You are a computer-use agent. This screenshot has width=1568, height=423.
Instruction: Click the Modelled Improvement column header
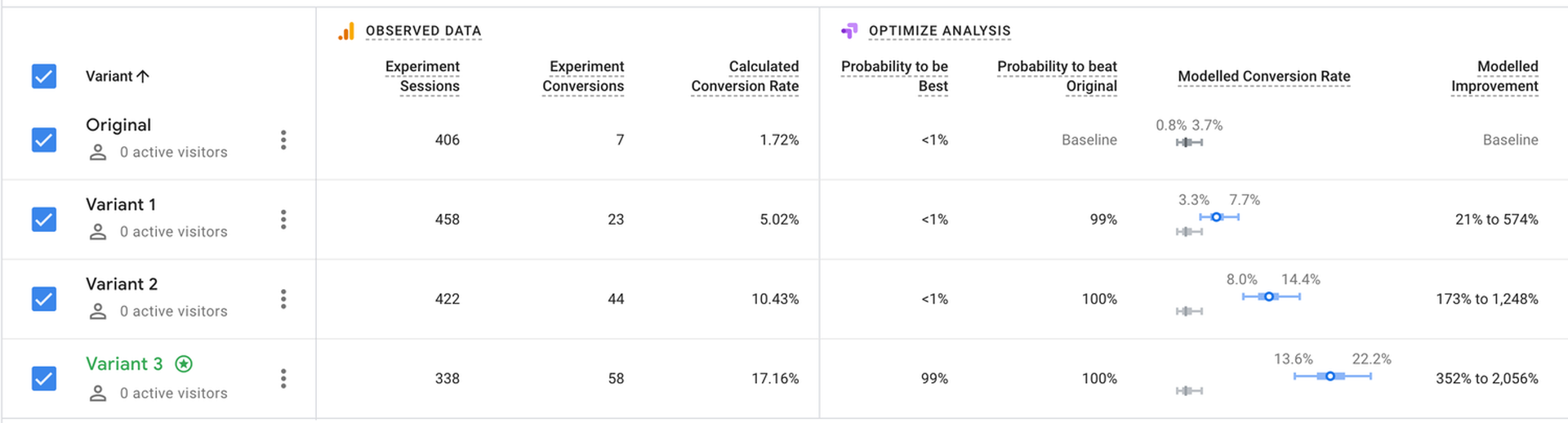pos(1494,76)
